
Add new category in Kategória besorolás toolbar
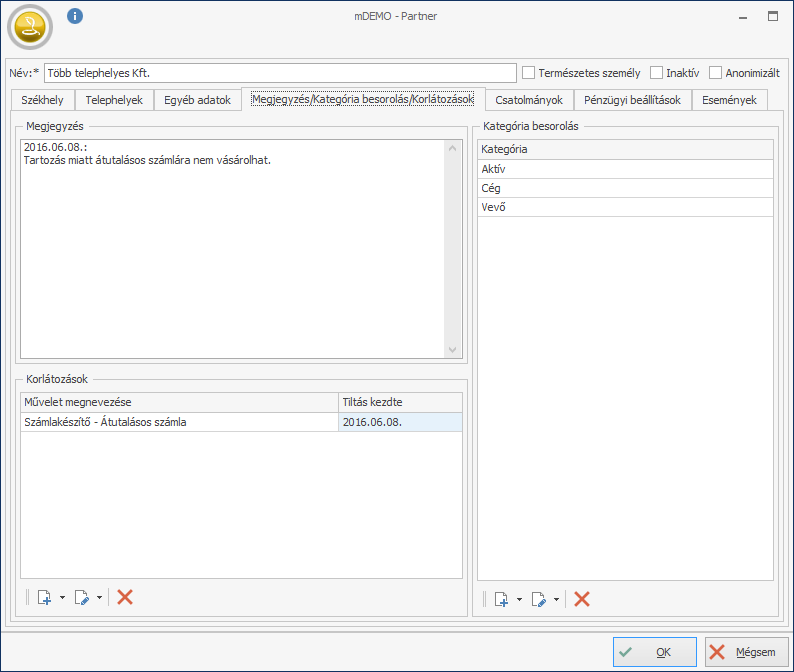click(x=501, y=600)
